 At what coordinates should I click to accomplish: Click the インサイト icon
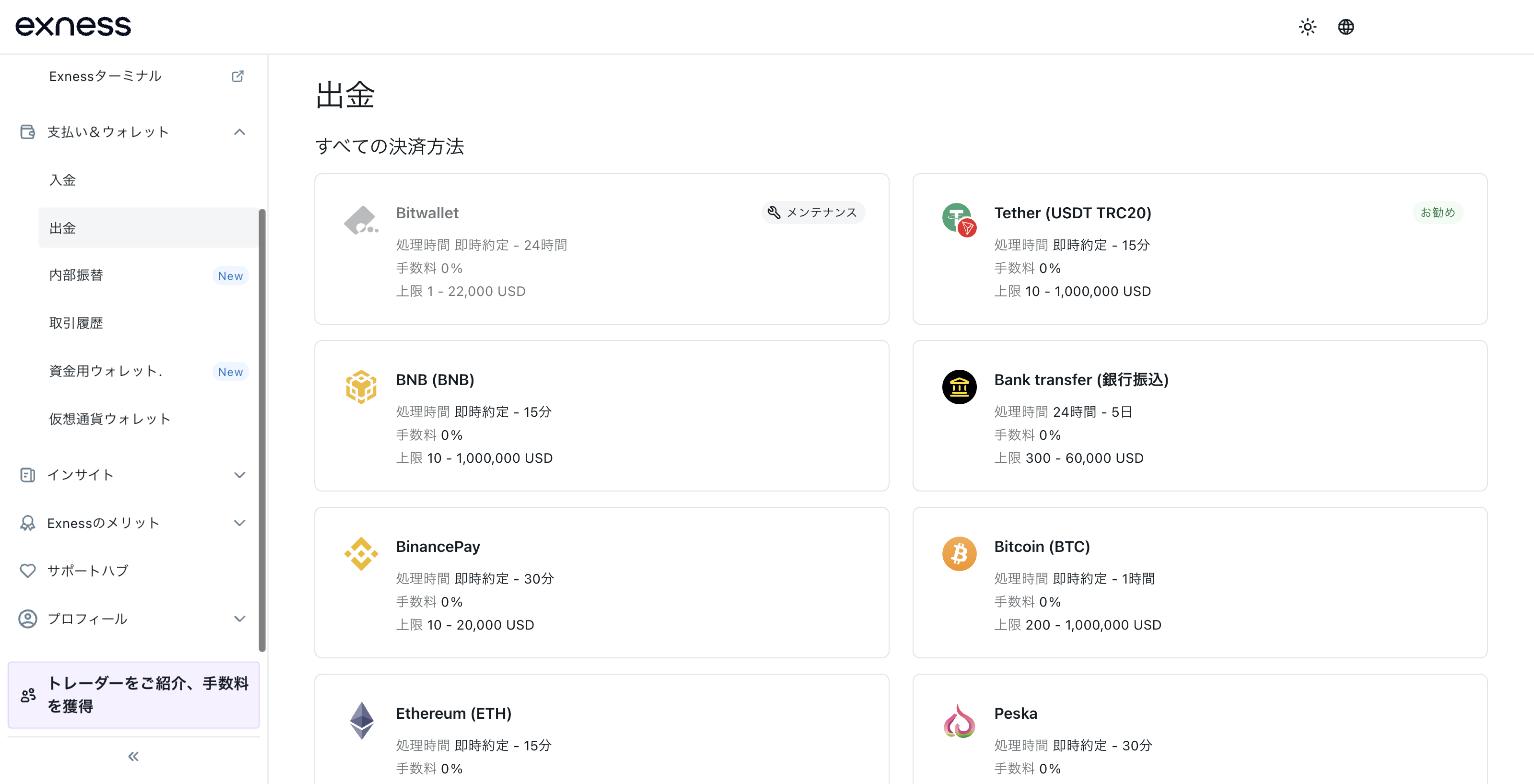(x=28, y=475)
